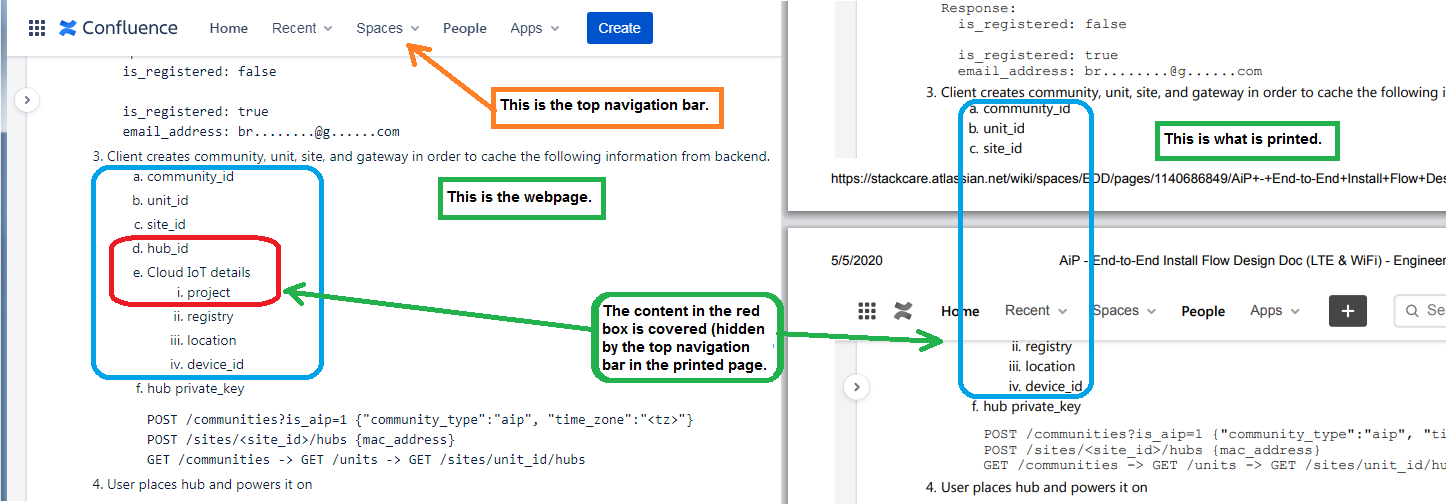
Task: Click the search field in the printed page header
Action: pyautogui.click(x=1420, y=311)
